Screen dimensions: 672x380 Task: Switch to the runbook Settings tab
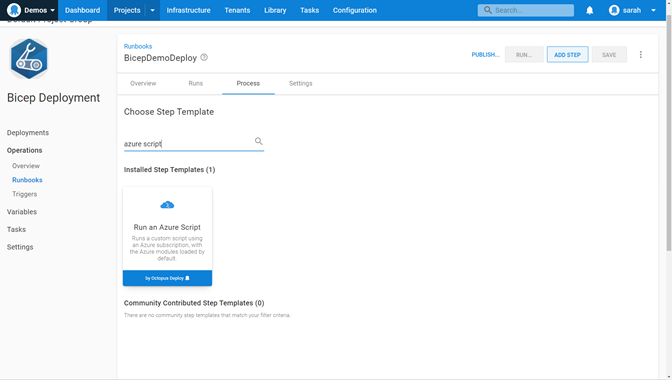pyautogui.click(x=300, y=84)
